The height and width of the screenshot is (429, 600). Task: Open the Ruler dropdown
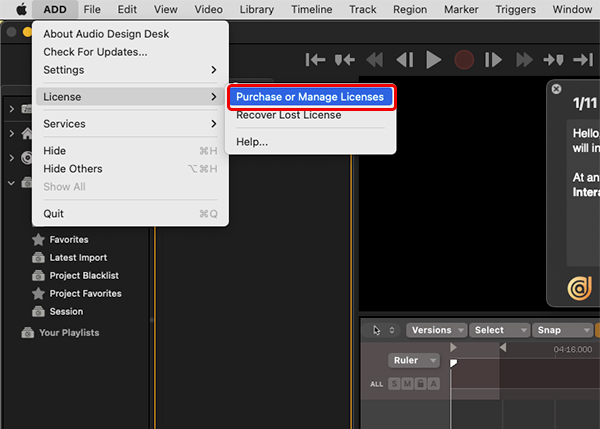pyautogui.click(x=414, y=360)
